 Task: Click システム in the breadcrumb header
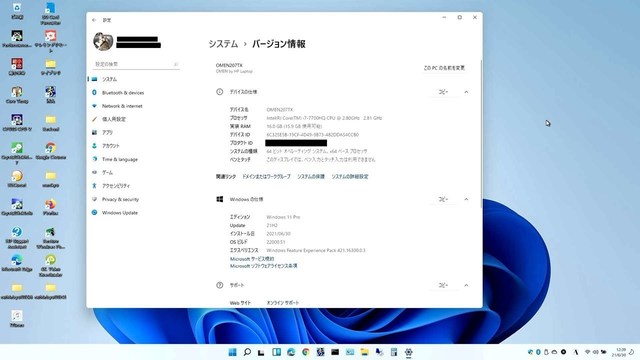tap(223, 44)
